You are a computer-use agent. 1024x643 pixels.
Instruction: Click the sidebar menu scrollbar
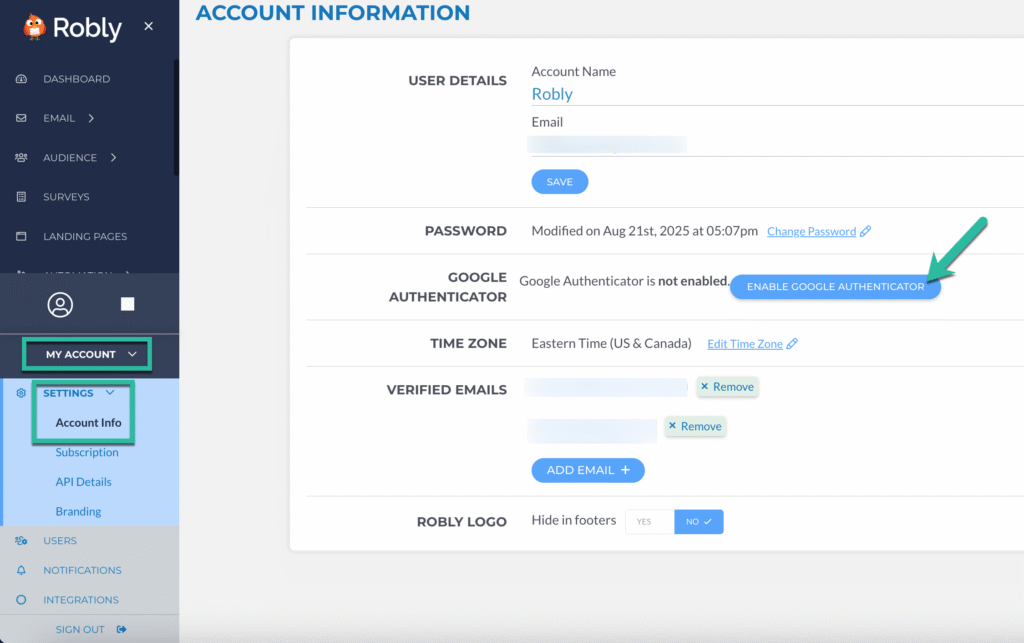pos(176,118)
